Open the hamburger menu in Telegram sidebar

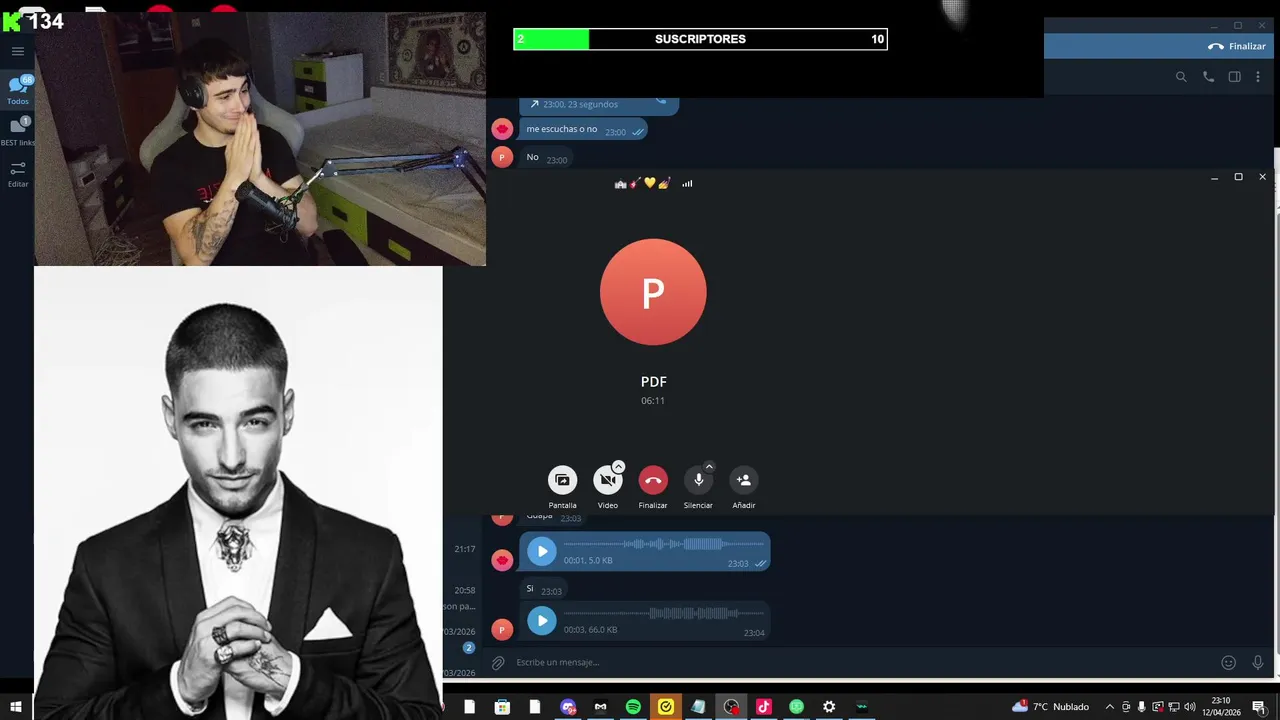pos(18,51)
